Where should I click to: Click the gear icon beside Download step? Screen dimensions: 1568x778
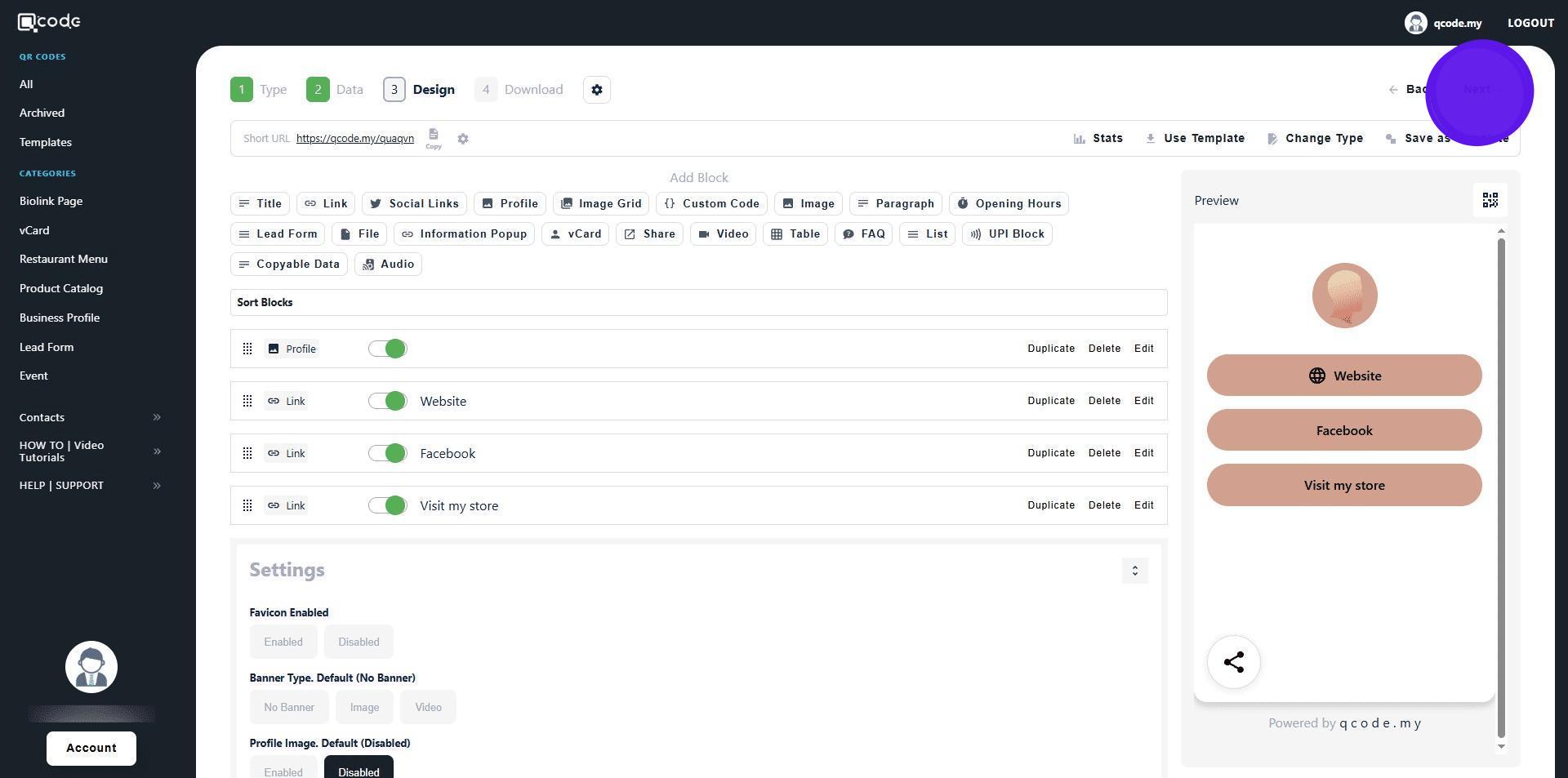597,90
